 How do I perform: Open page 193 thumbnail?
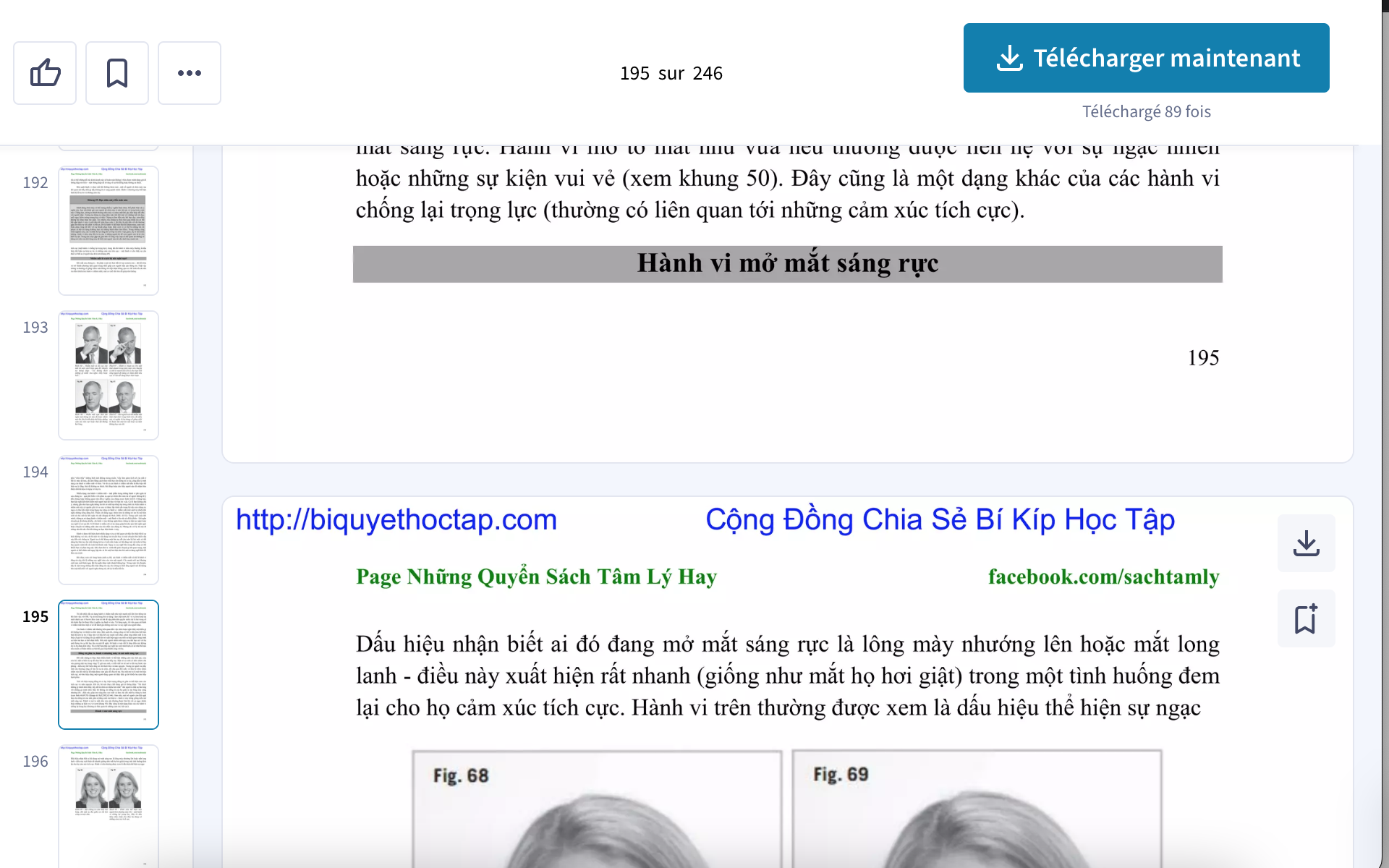(109, 375)
